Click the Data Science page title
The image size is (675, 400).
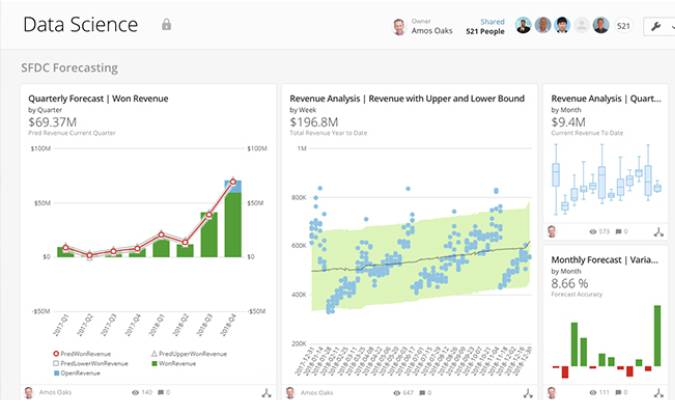81,25
